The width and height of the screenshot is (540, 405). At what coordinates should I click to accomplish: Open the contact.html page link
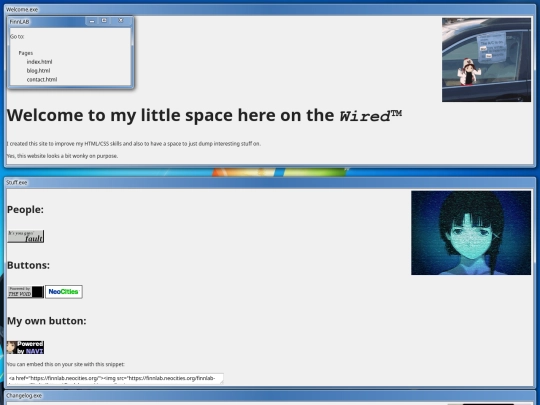(42, 80)
